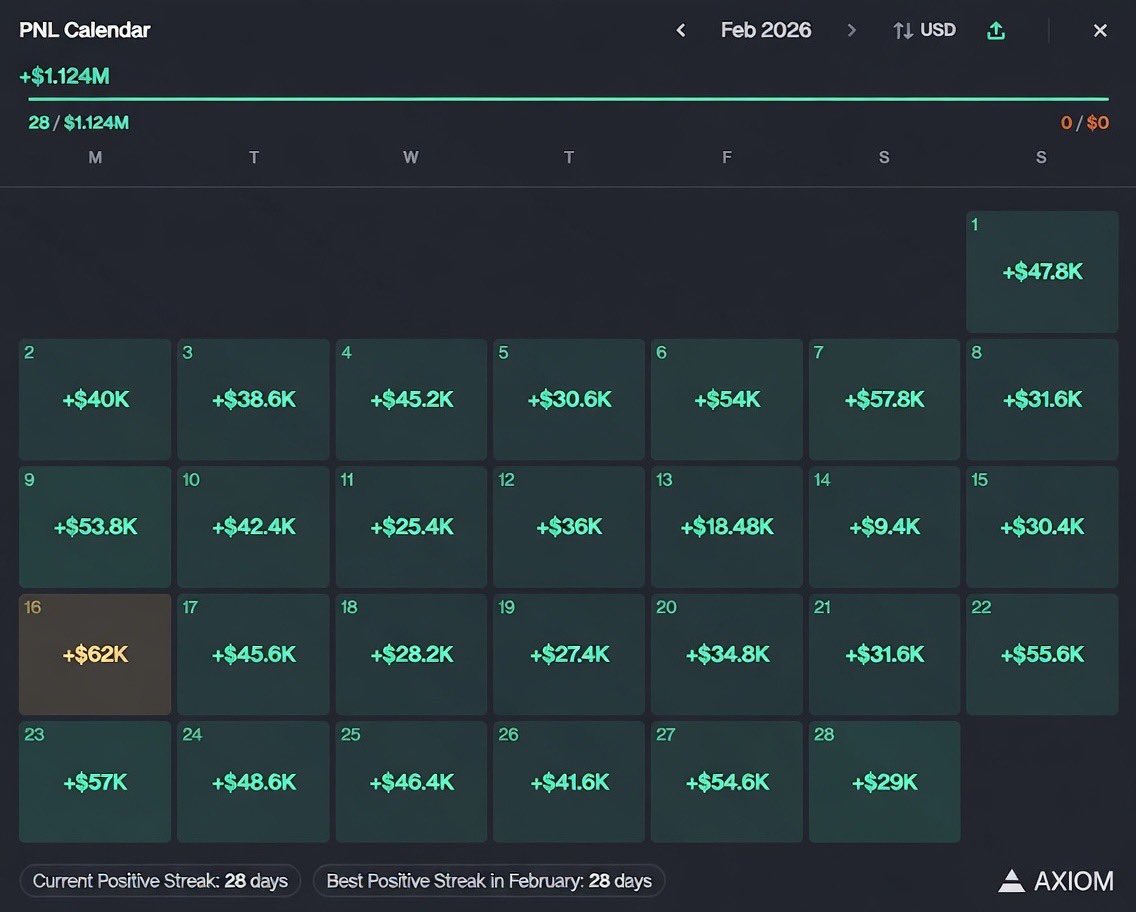This screenshot has width=1136, height=912.
Task: Open day 10 showing +$42.4K
Action: (x=253, y=527)
